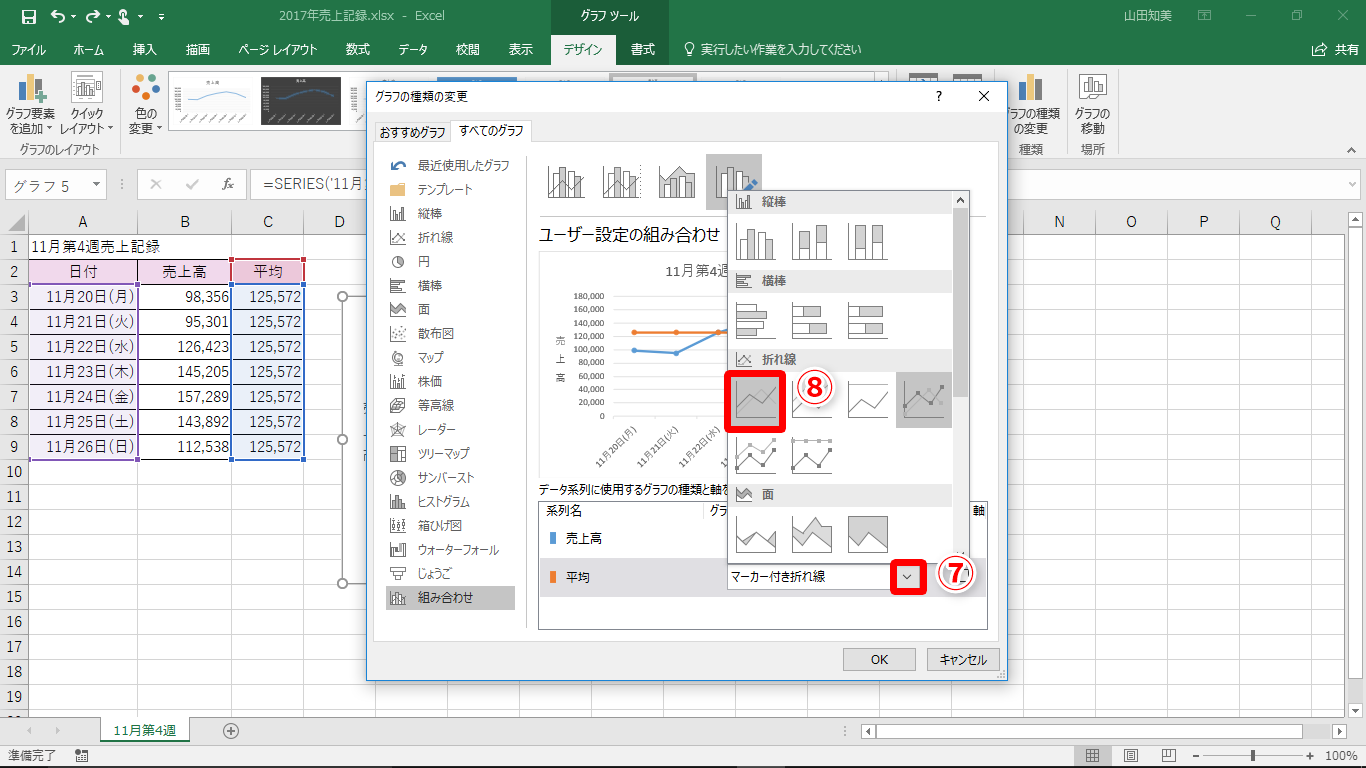Switch to page break preview view
The height and width of the screenshot is (768, 1366).
pyautogui.click(x=1168, y=755)
